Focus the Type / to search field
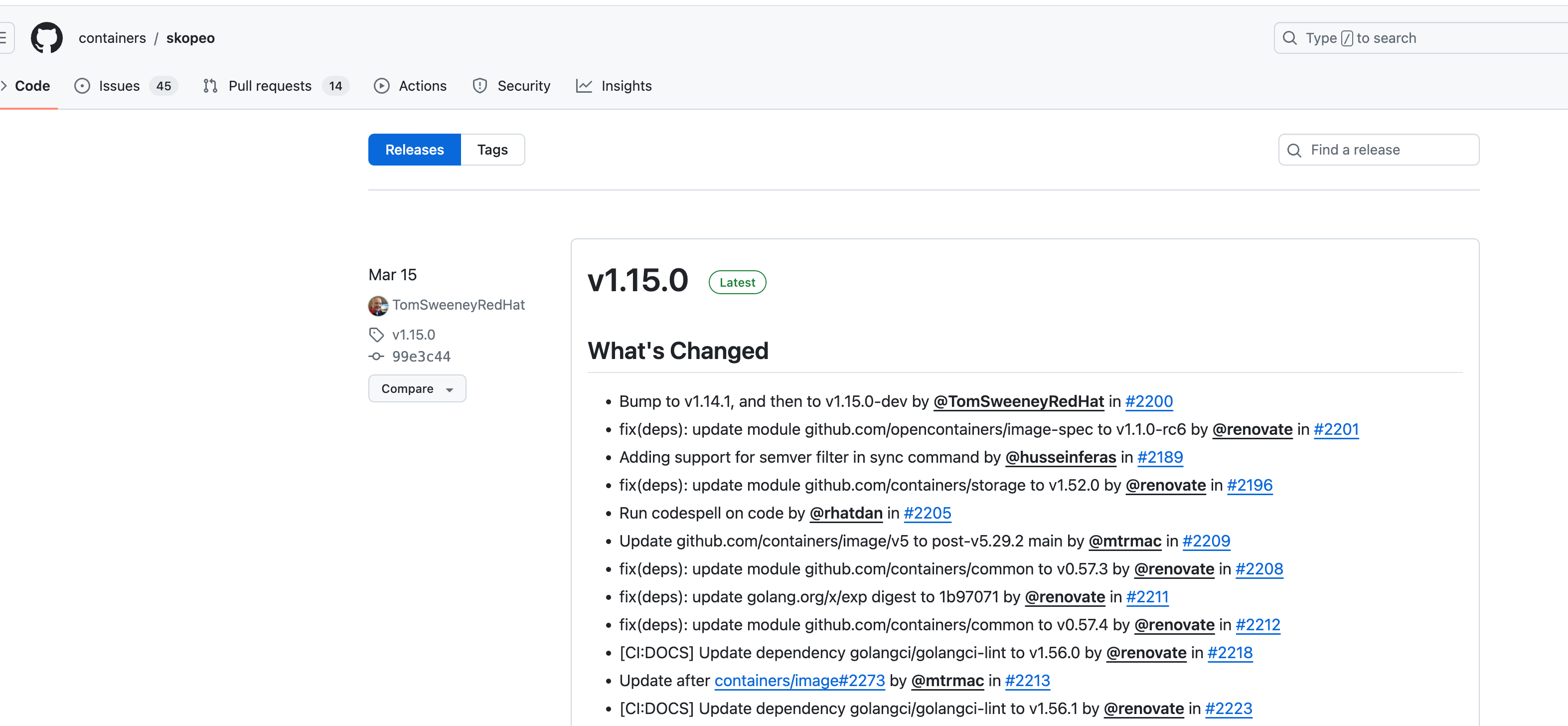Screen dimensions: 1568x726 point(1420,38)
